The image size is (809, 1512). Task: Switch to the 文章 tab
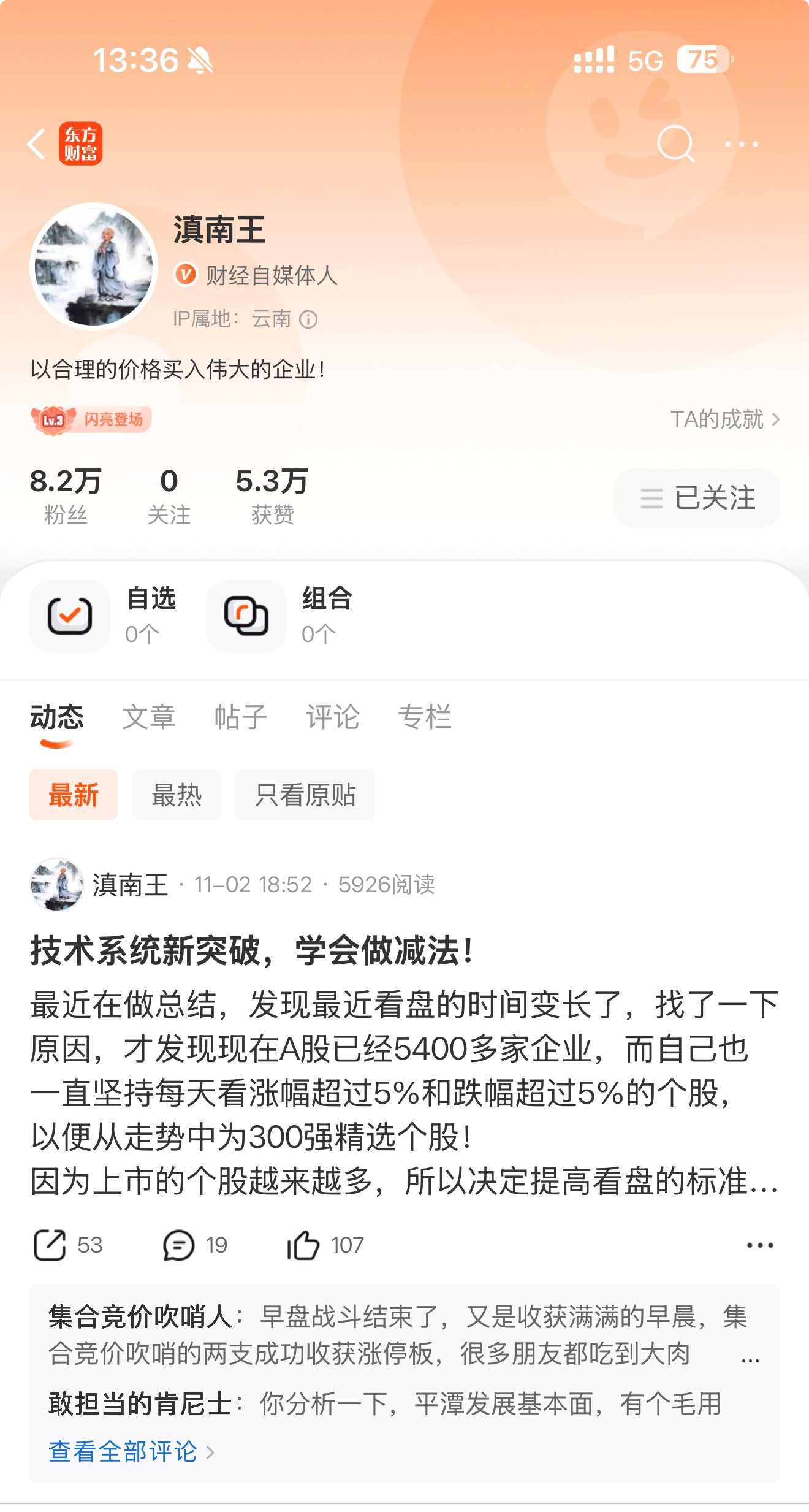click(x=149, y=717)
